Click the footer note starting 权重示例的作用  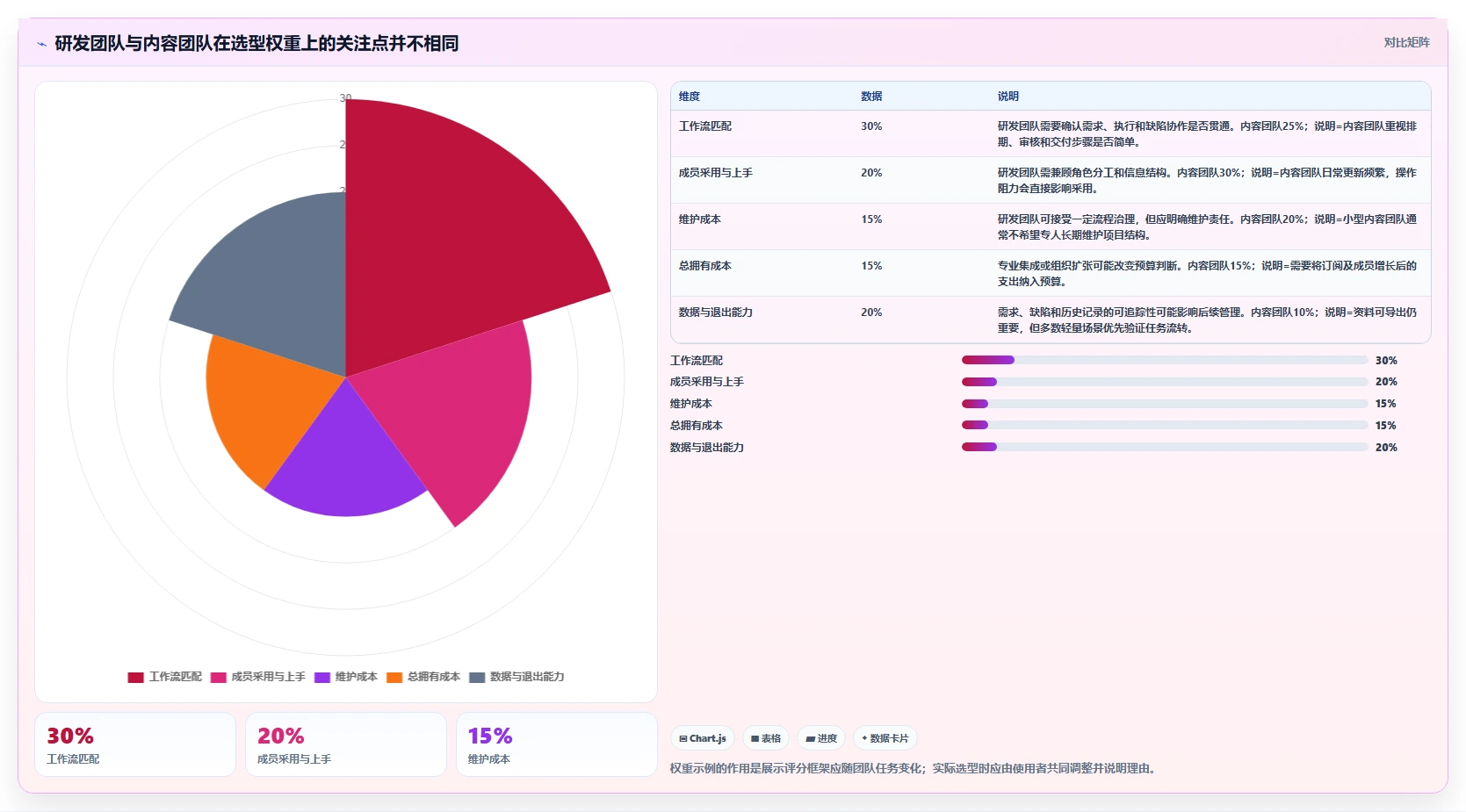click(914, 768)
